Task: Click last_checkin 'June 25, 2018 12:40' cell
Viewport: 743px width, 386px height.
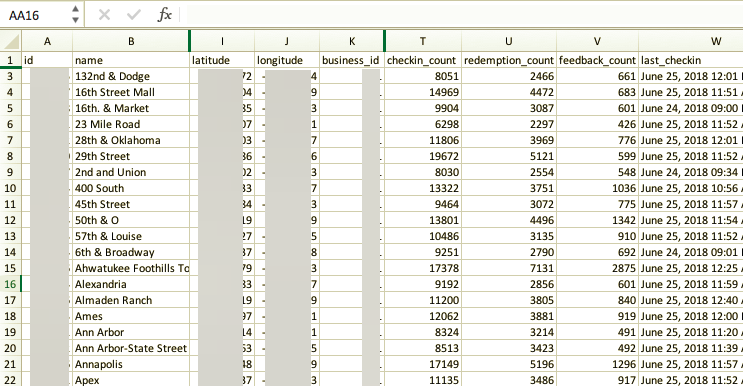Action: pyautogui.click(x=691, y=300)
